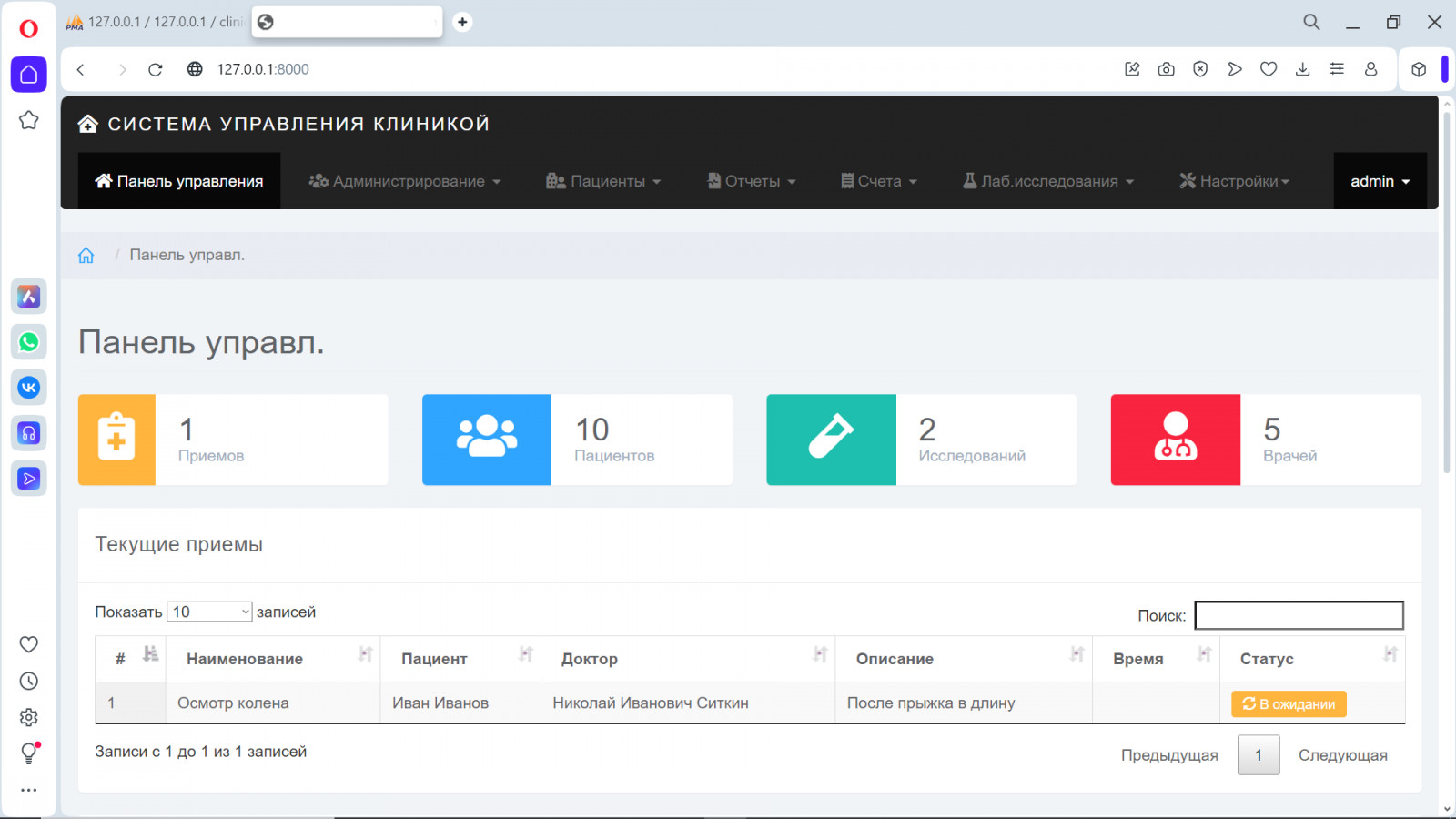1456x819 pixels.
Task: Expand the Администрирование menu
Action: 405,181
